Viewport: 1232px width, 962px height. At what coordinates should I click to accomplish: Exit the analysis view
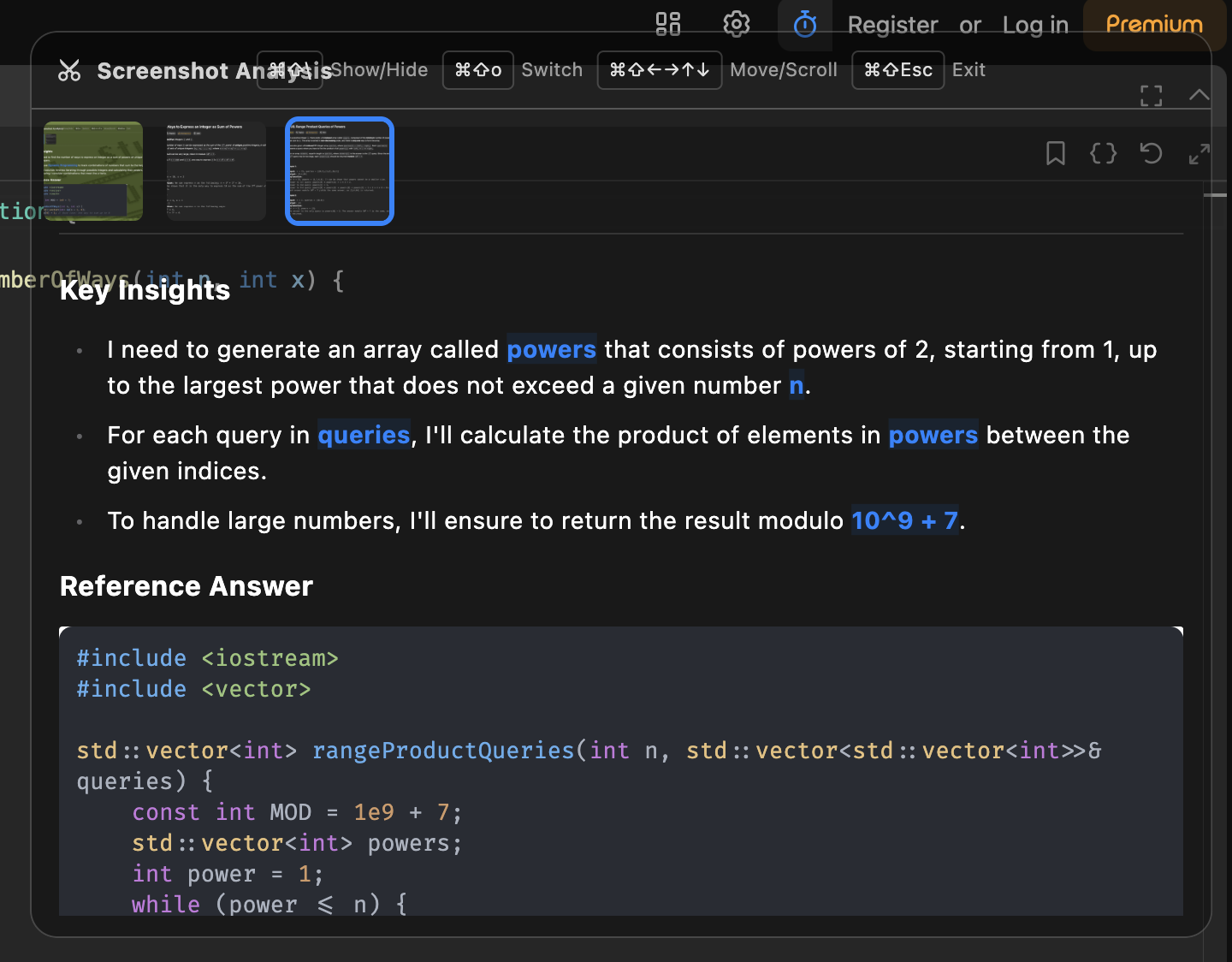point(968,69)
